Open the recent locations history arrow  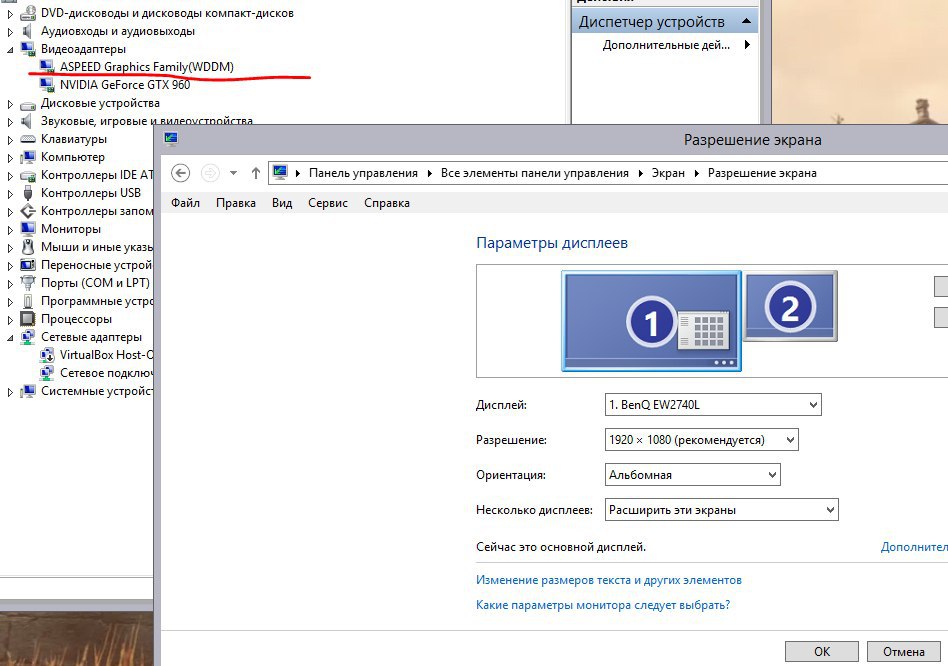pyautogui.click(x=233, y=173)
